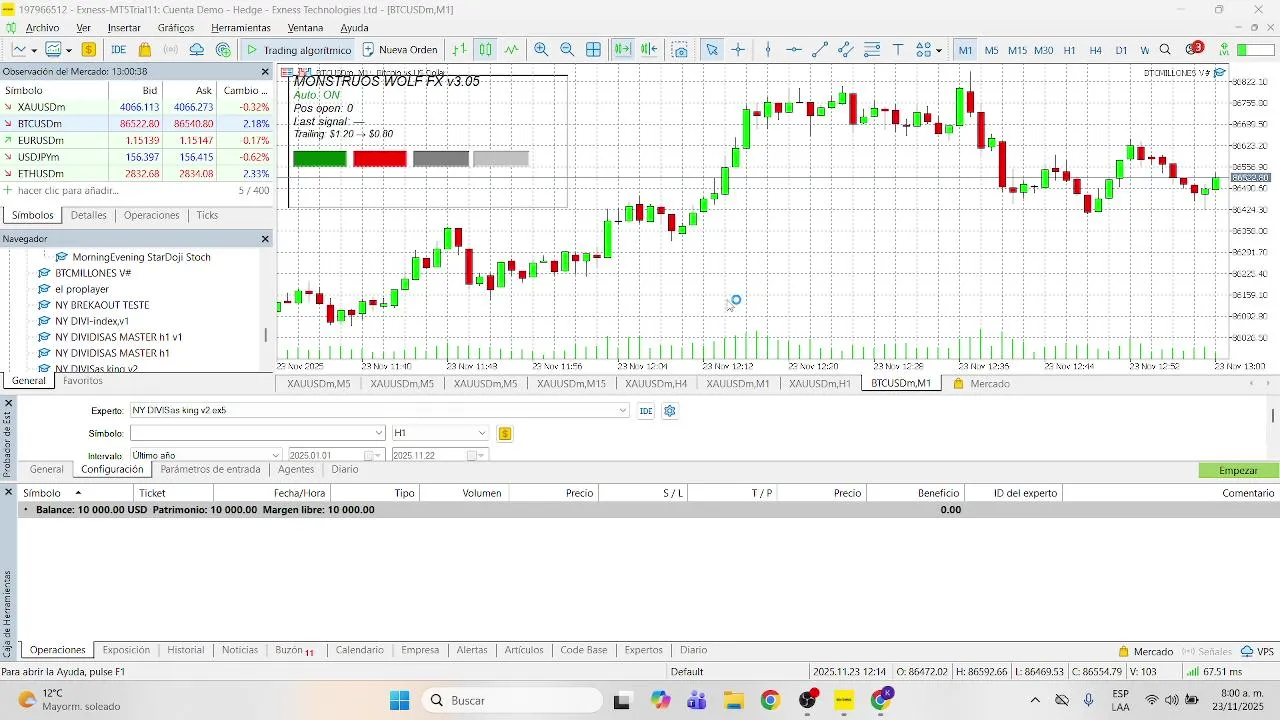The image size is (1280, 720).
Task: Select the cursor arrow tool
Action: click(712, 49)
